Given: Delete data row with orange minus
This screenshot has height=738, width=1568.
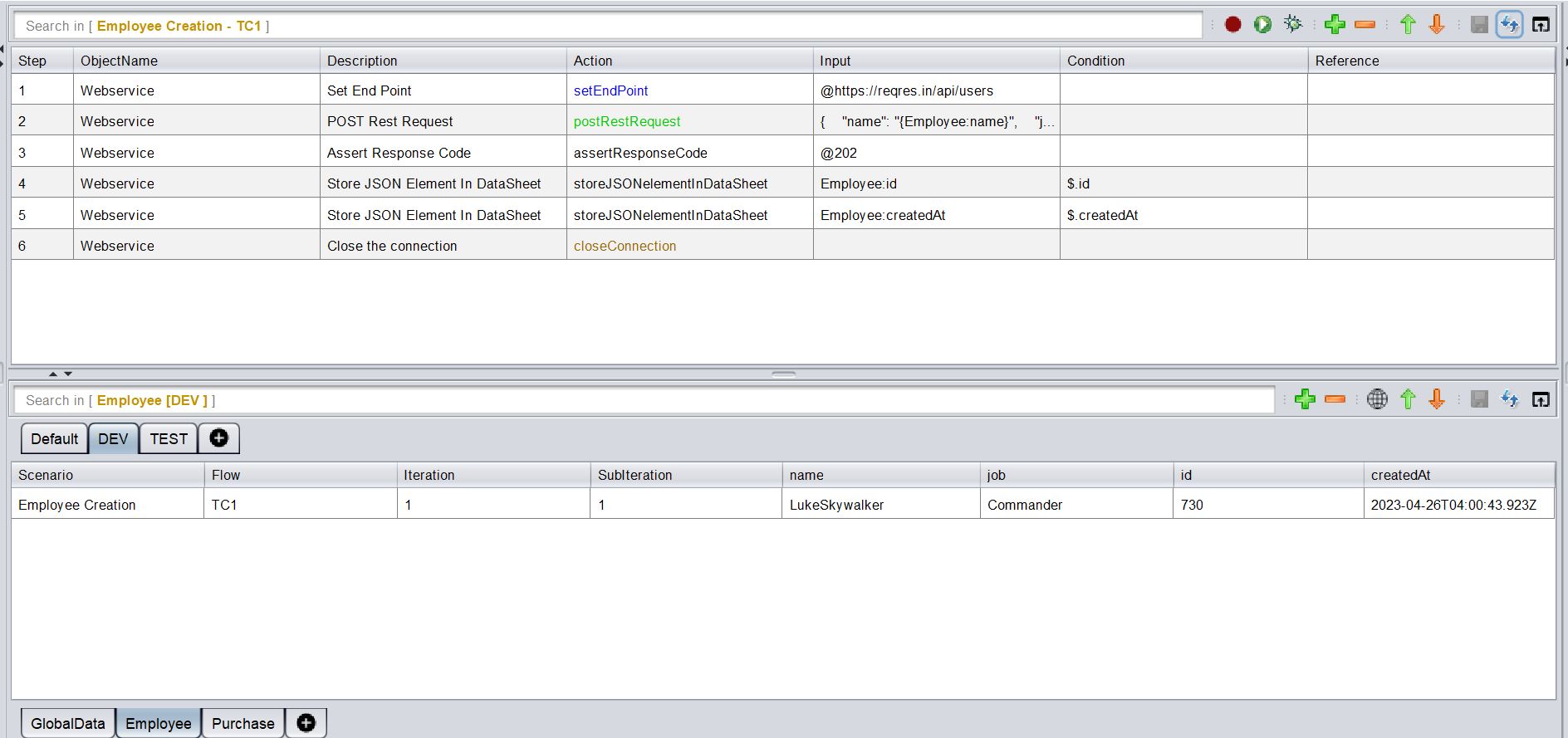Looking at the screenshot, I should 1335,399.
